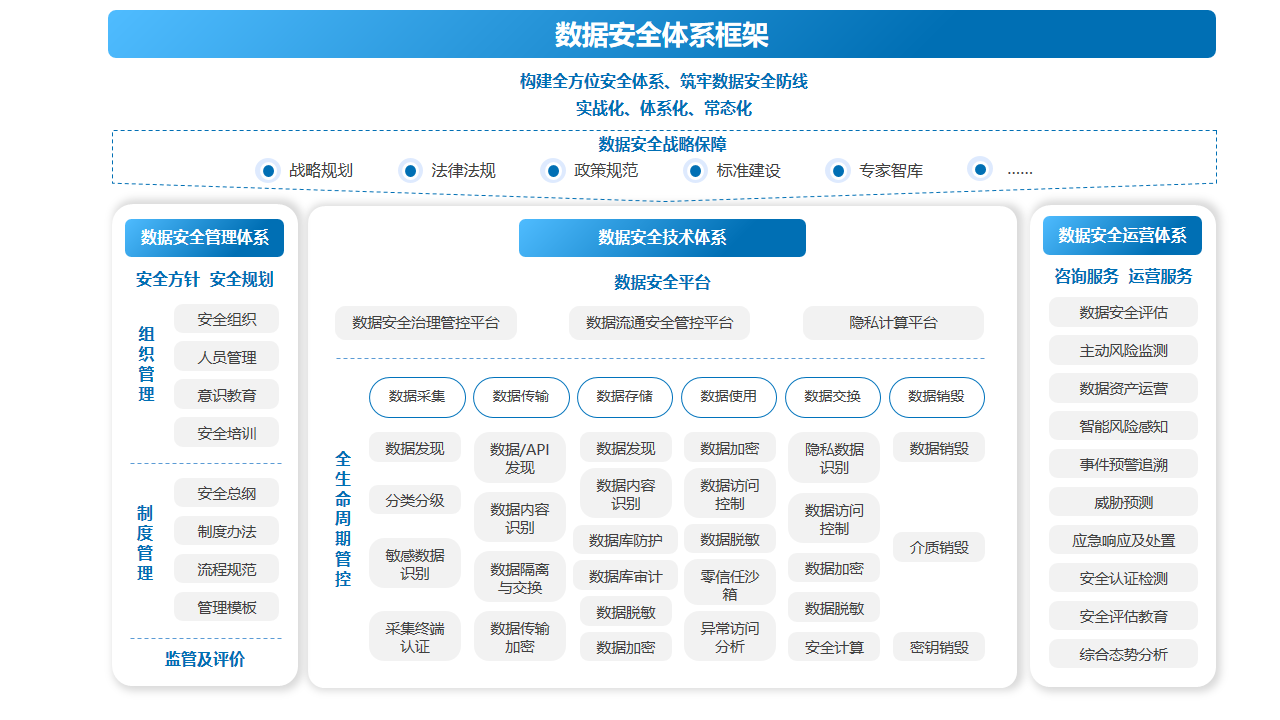
Task: Click the 隐私计算平台 box
Action: 893,323
